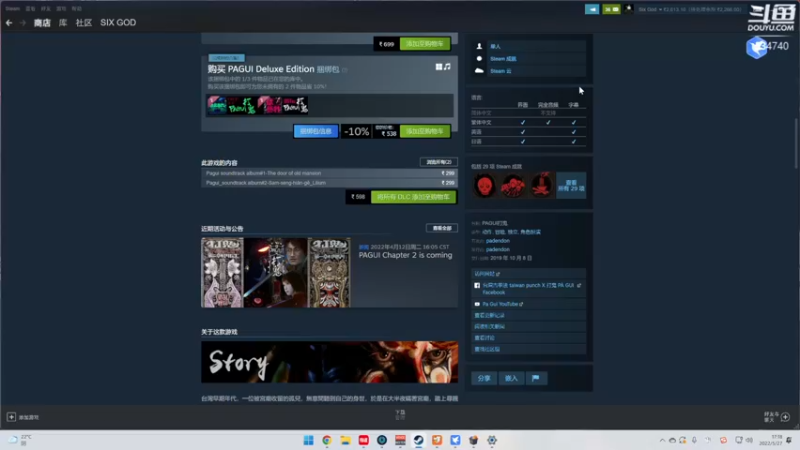Click the Story banner image
Screen dimensions: 800x450
pos(330,362)
